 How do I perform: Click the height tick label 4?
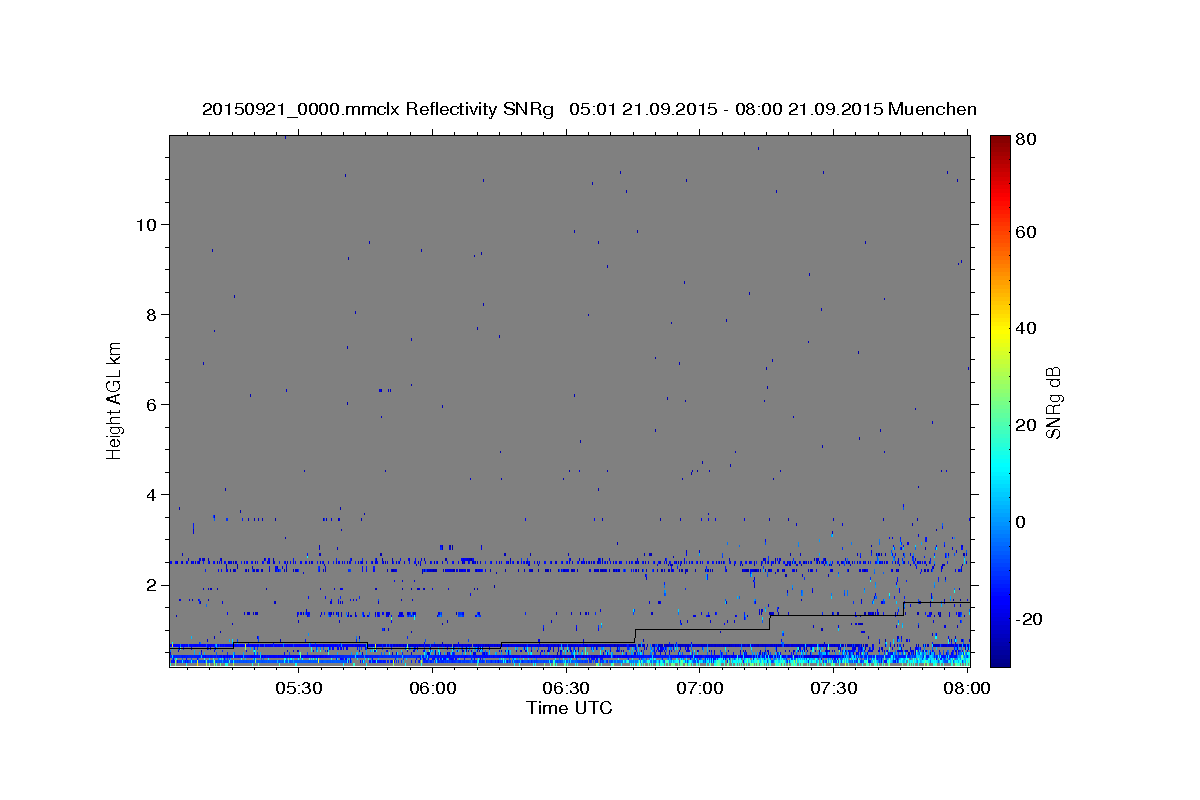pyautogui.click(x=153, y=494)
